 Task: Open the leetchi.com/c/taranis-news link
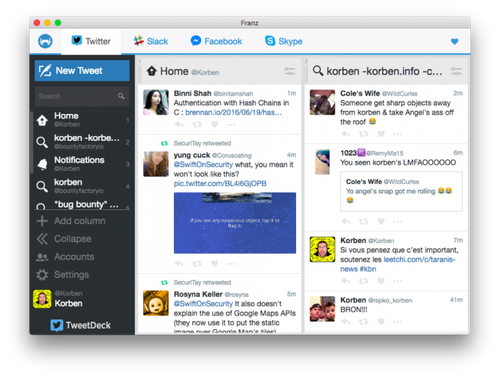tap(419, 260)
